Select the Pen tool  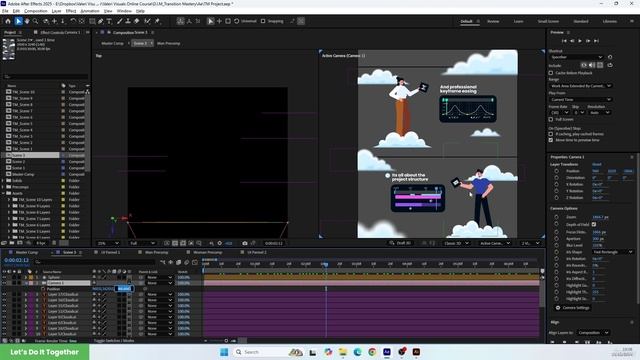click(x=100, y=21)
